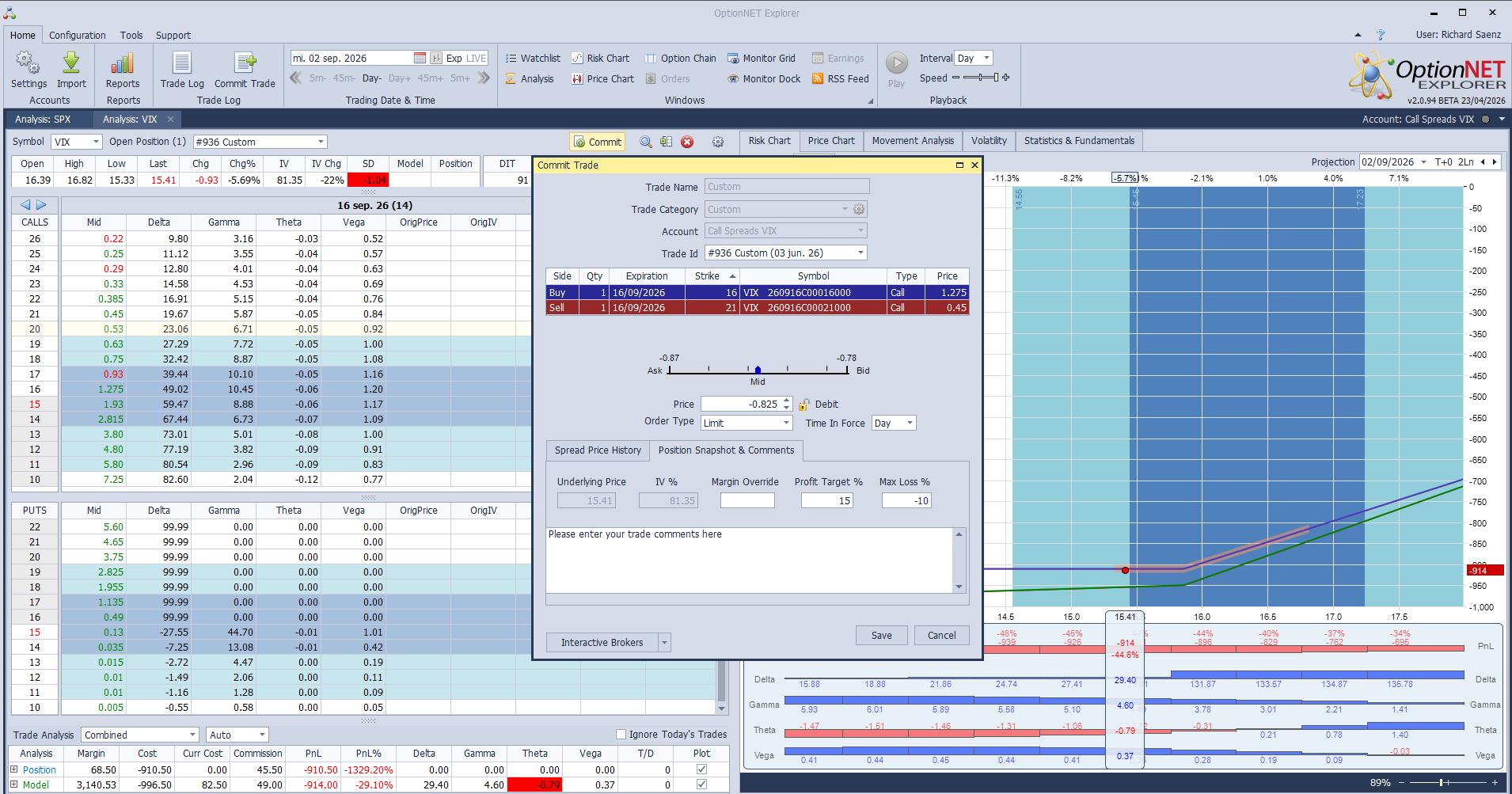
Task: Go to previous expiration with left arrow
Action: tap(25, 205)
